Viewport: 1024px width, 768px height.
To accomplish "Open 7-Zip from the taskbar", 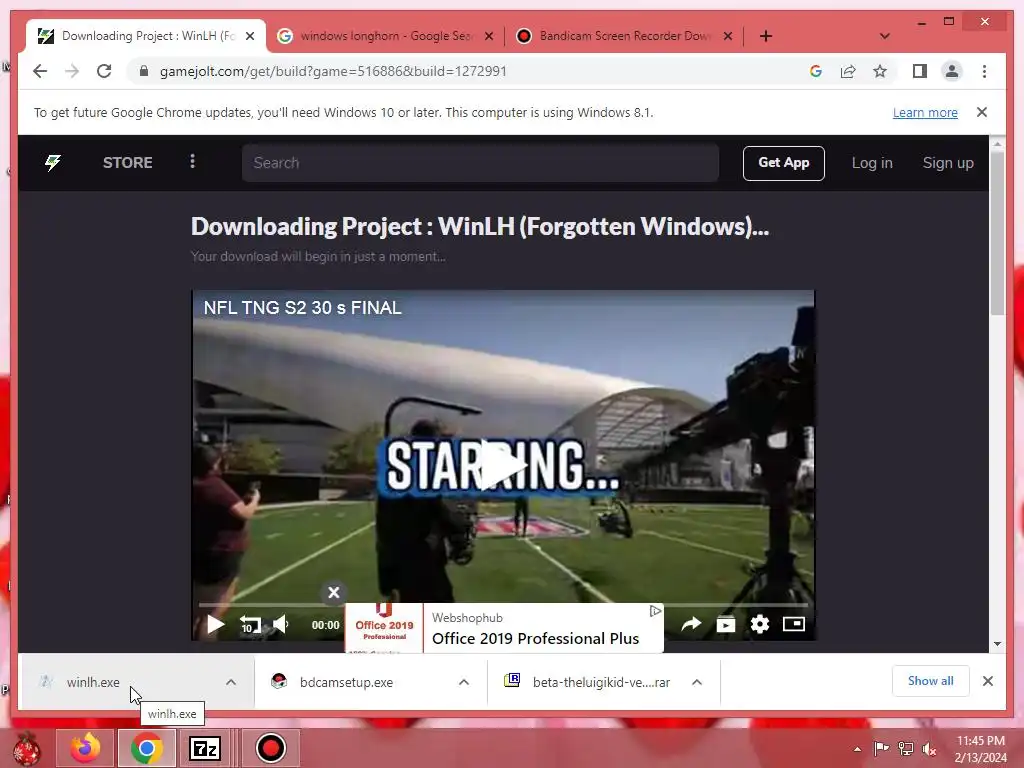I will pos(205,748).
